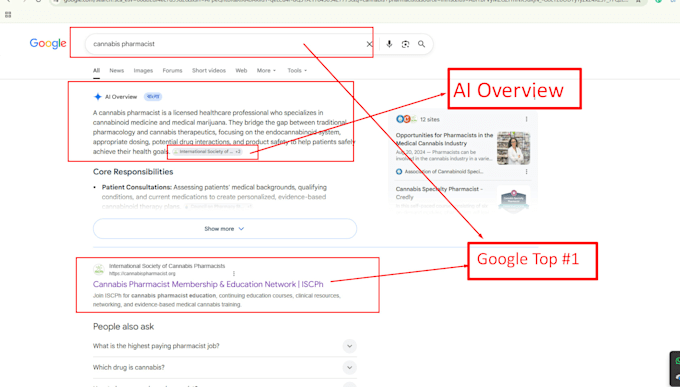Switch to the Short videos tab
The image size is (680, 387).
209,70
